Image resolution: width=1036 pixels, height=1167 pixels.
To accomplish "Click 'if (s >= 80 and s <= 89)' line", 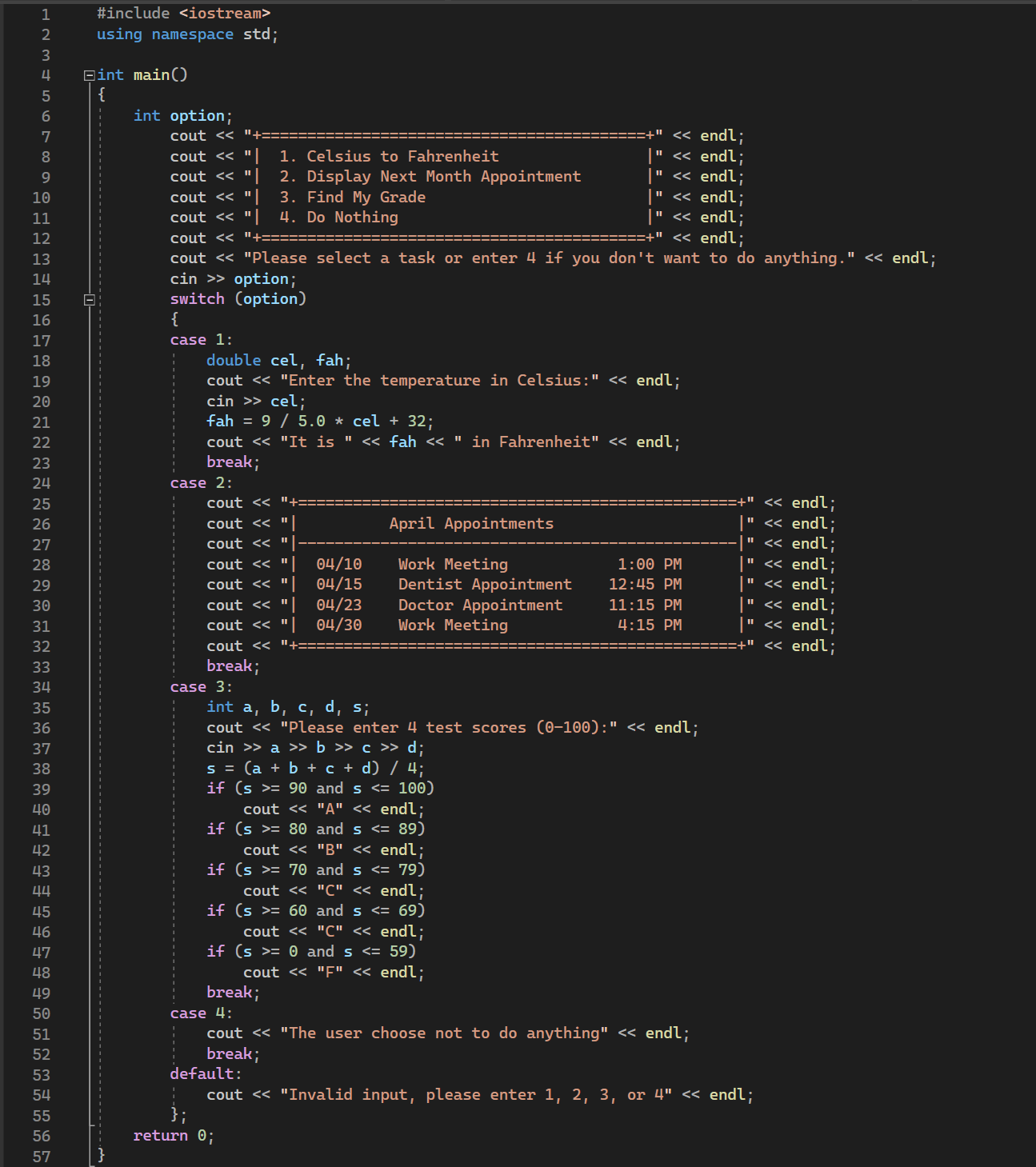I will pos(315,829).
